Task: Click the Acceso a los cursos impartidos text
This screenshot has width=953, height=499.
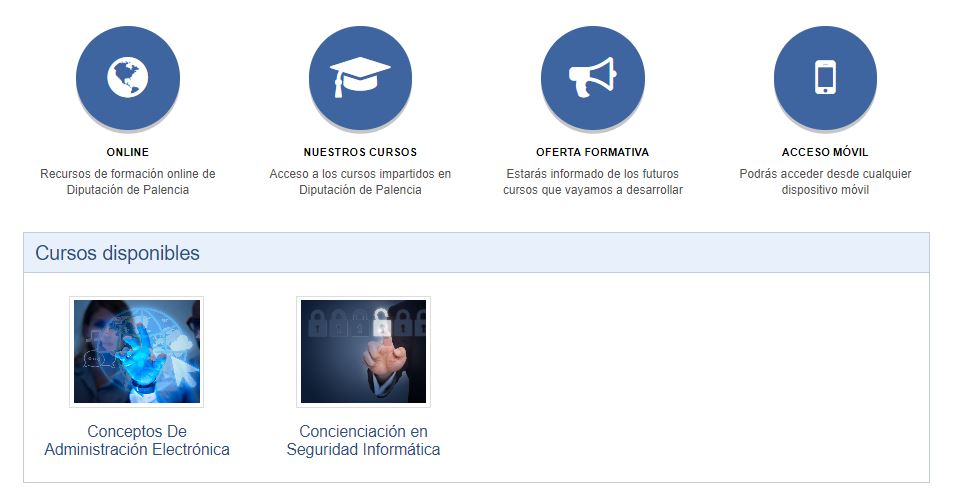Action: click(x=360, y=174)
